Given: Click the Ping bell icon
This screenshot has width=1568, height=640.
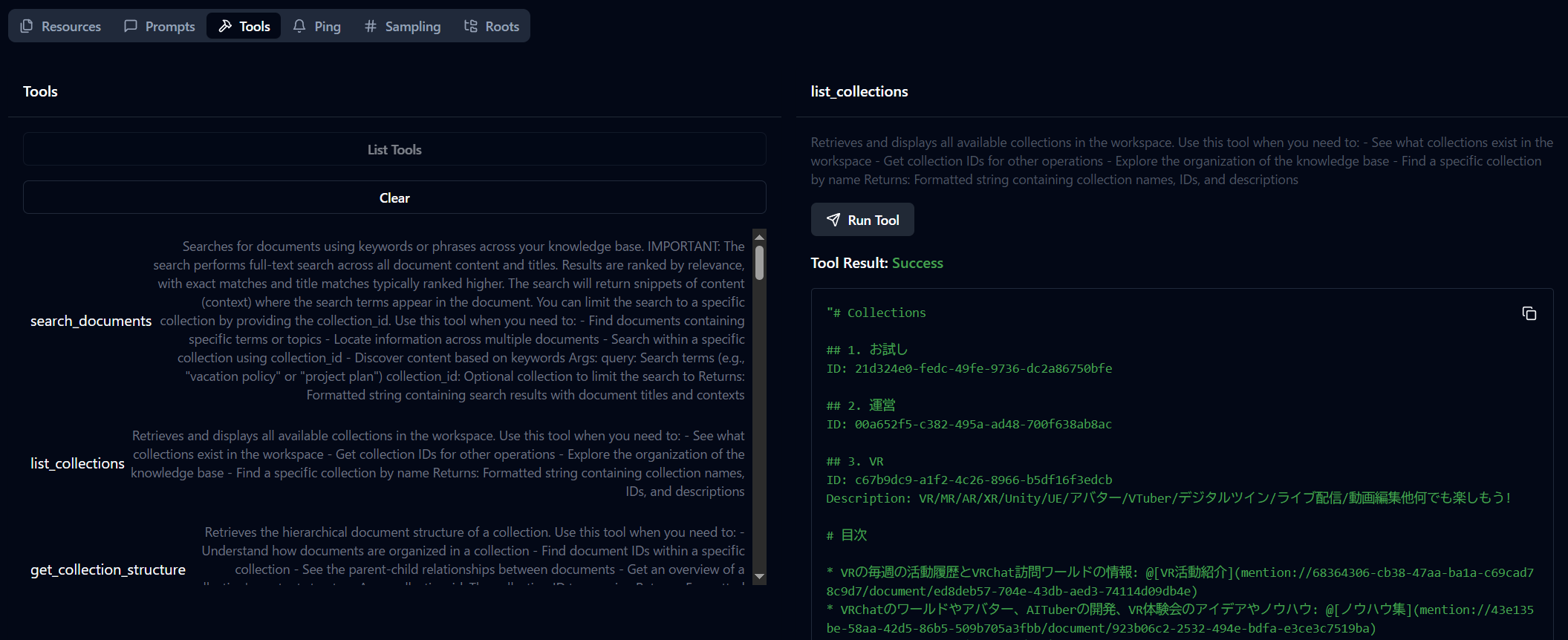Looking at the screenshot, I should tap(299, 26).
